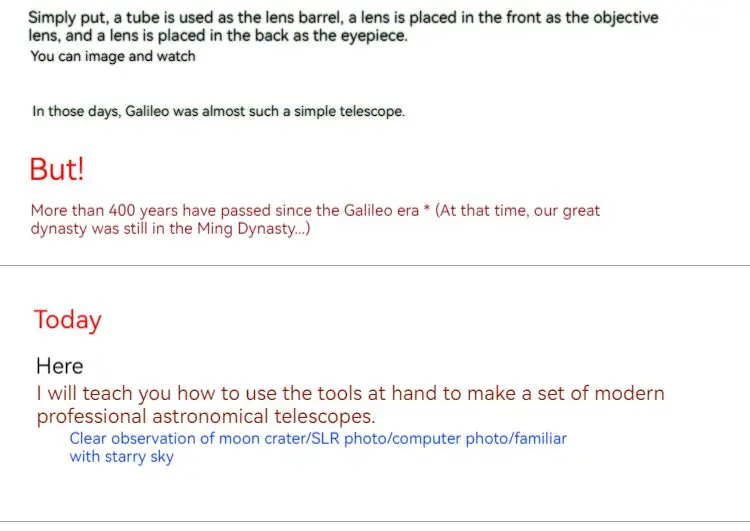Viewport: 750px width, 531px height.
Task: Click the "Ming Dynasty...)" text line
Action: pos(170,229)
